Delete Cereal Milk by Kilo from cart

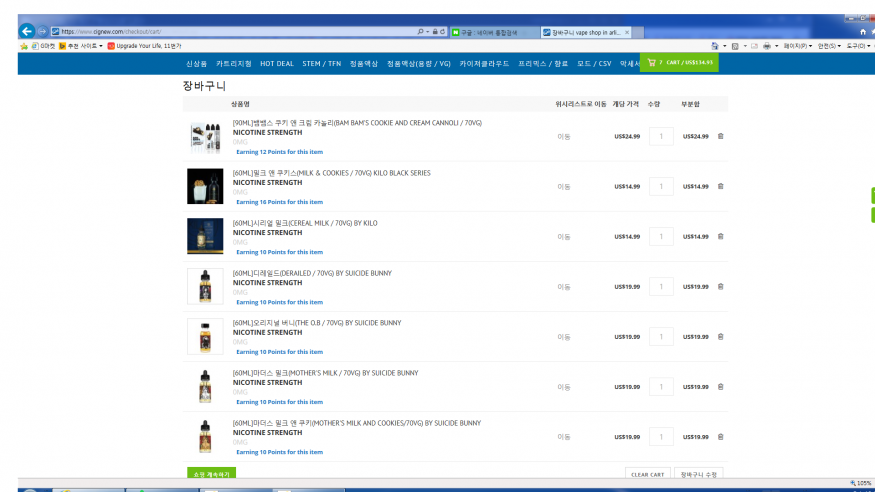(720, 236)
